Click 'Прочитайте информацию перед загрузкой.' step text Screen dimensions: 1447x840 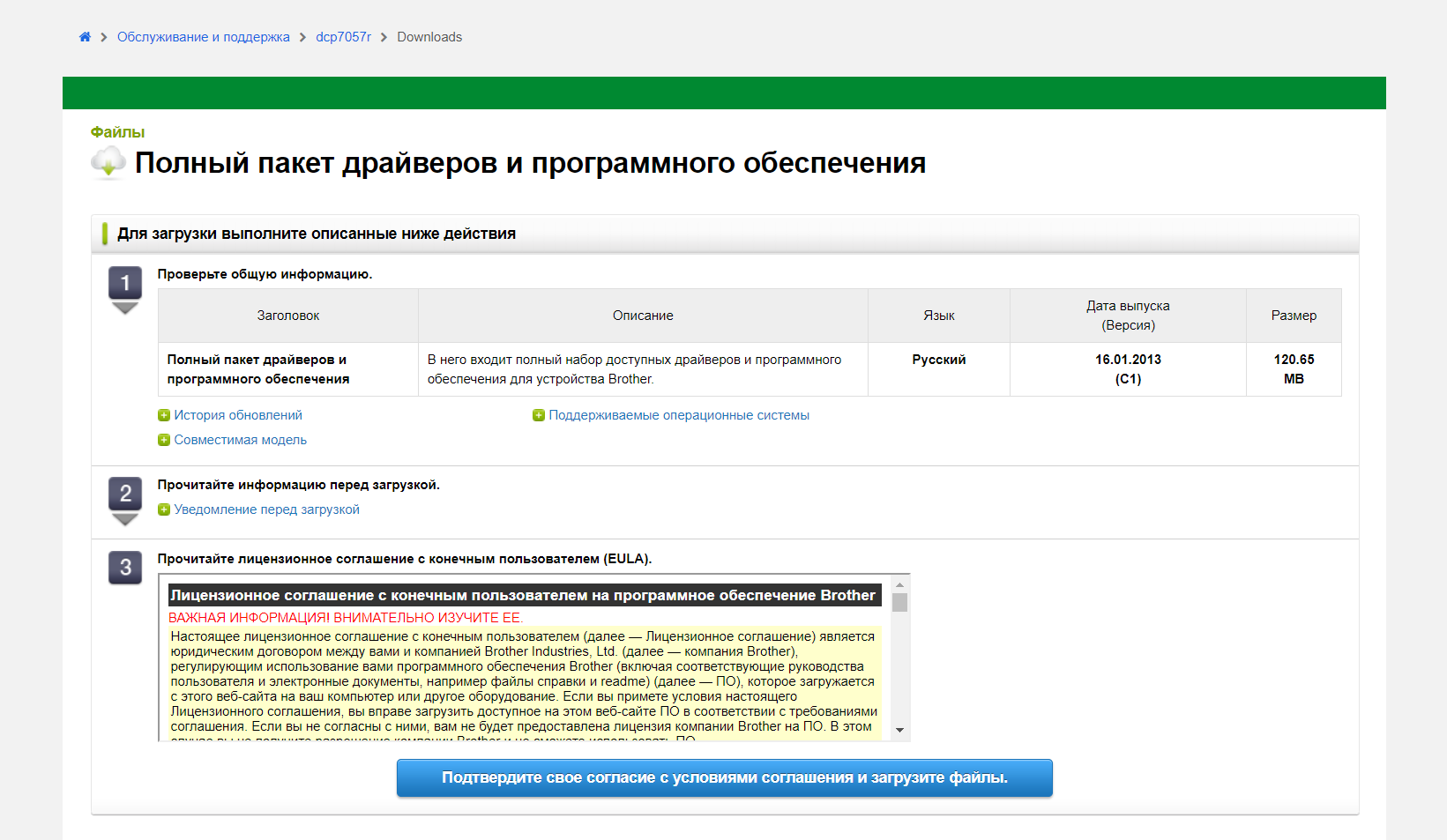click(298, 485)
